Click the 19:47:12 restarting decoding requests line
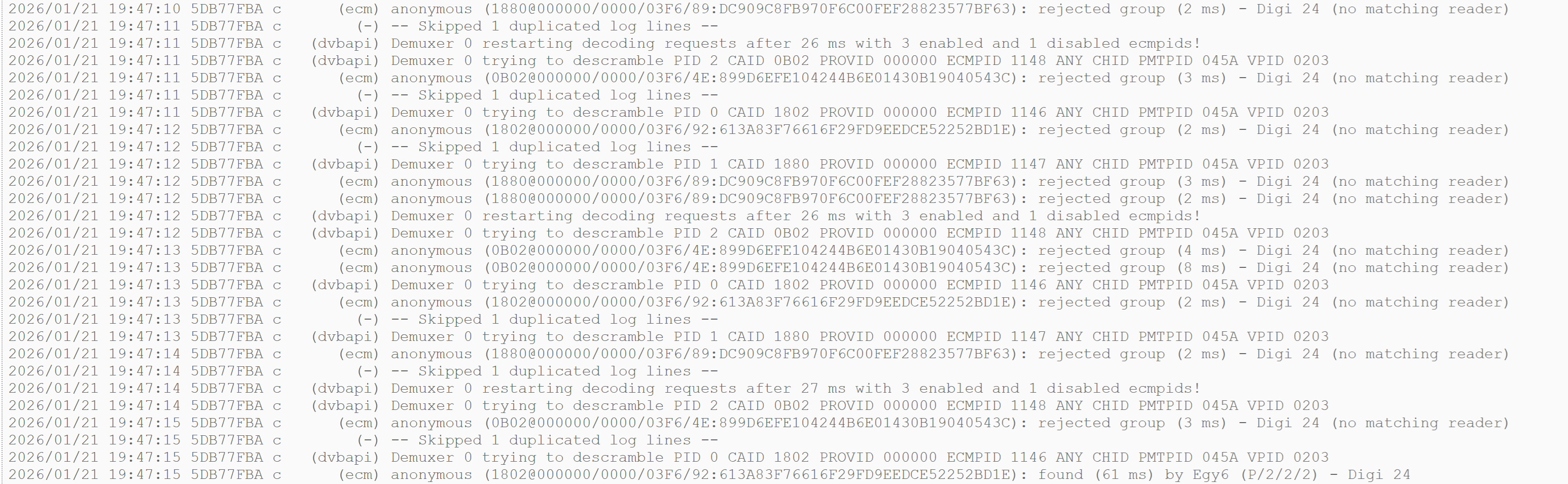 604,216
